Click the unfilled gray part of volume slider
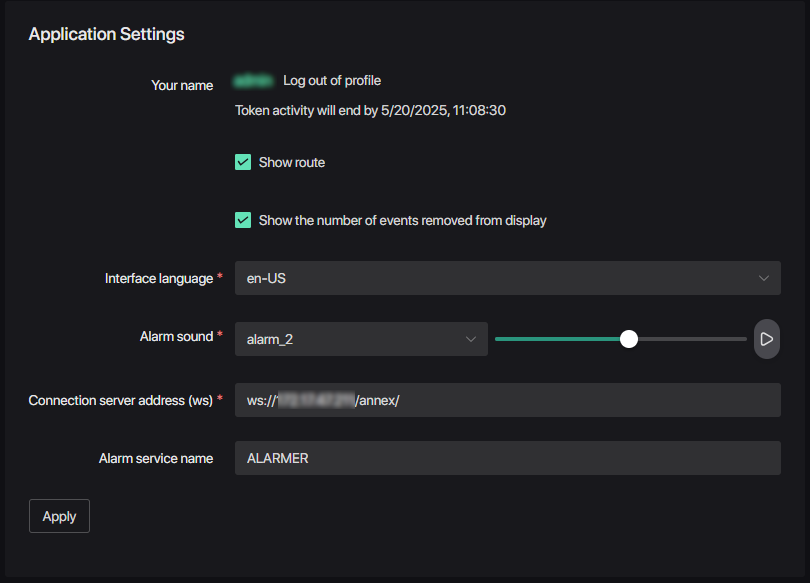 pos(692,339)
